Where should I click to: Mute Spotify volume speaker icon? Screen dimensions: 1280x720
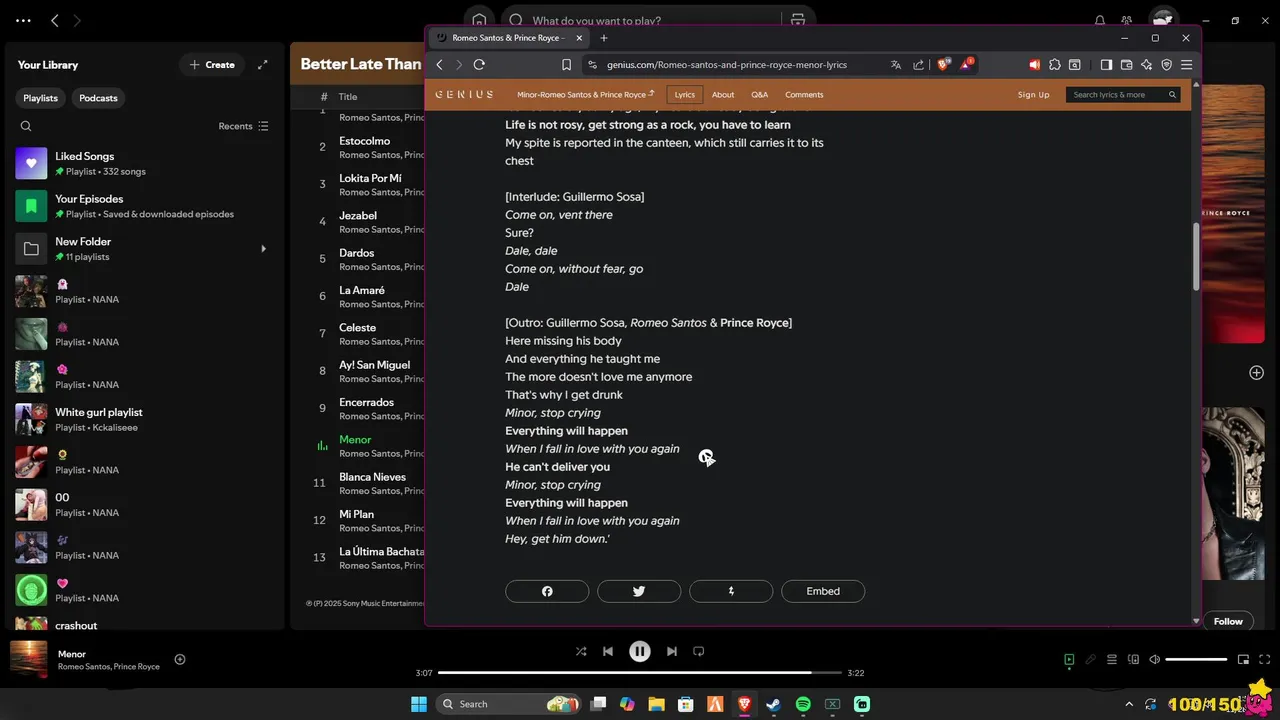click(1154, 659)
